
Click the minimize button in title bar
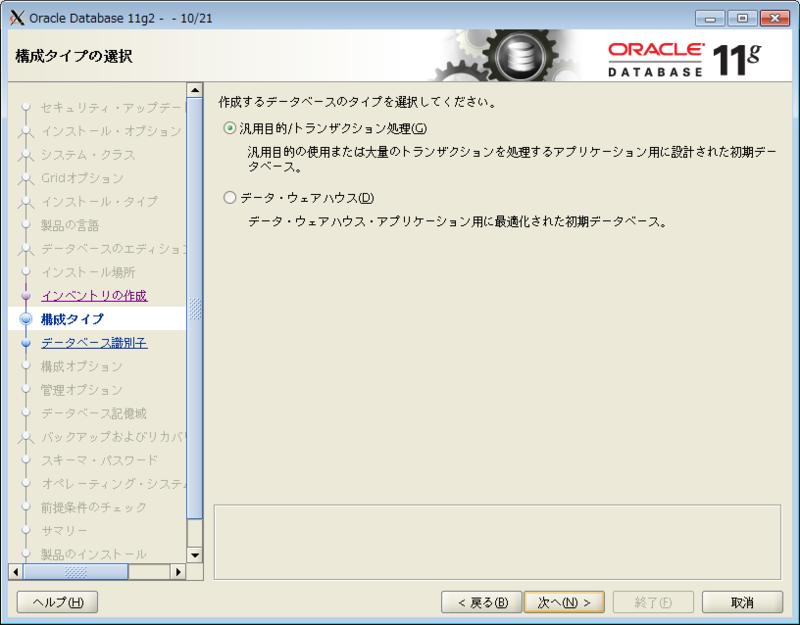click(710, 17)
